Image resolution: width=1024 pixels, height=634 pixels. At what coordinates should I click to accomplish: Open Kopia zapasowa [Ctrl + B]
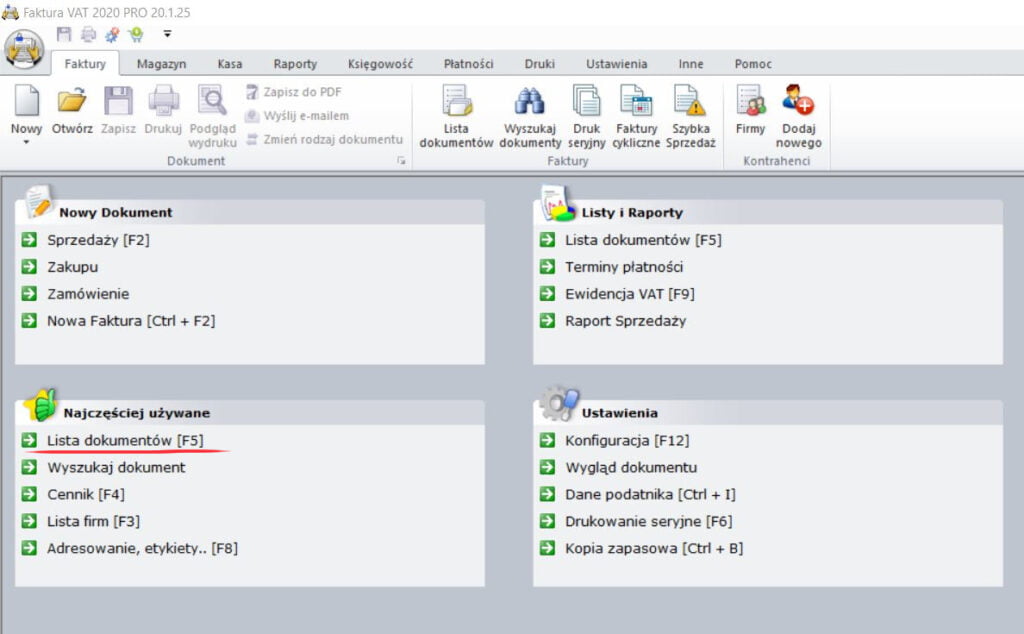(653, 548)
